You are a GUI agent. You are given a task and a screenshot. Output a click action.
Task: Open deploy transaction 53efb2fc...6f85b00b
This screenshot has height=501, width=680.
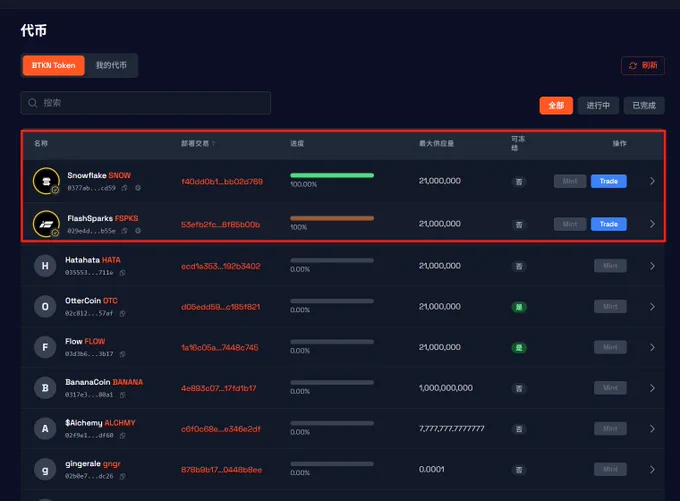coord(221,224)
